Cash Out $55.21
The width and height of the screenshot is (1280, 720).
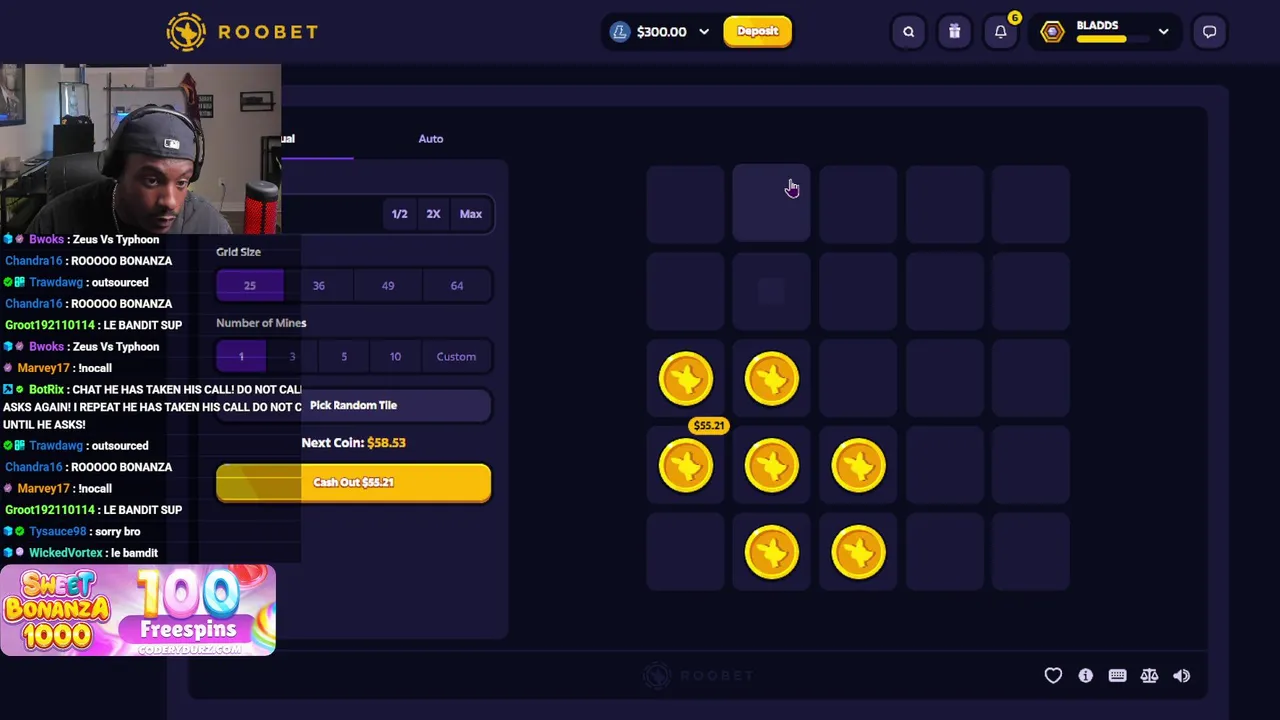coord(354,483)
